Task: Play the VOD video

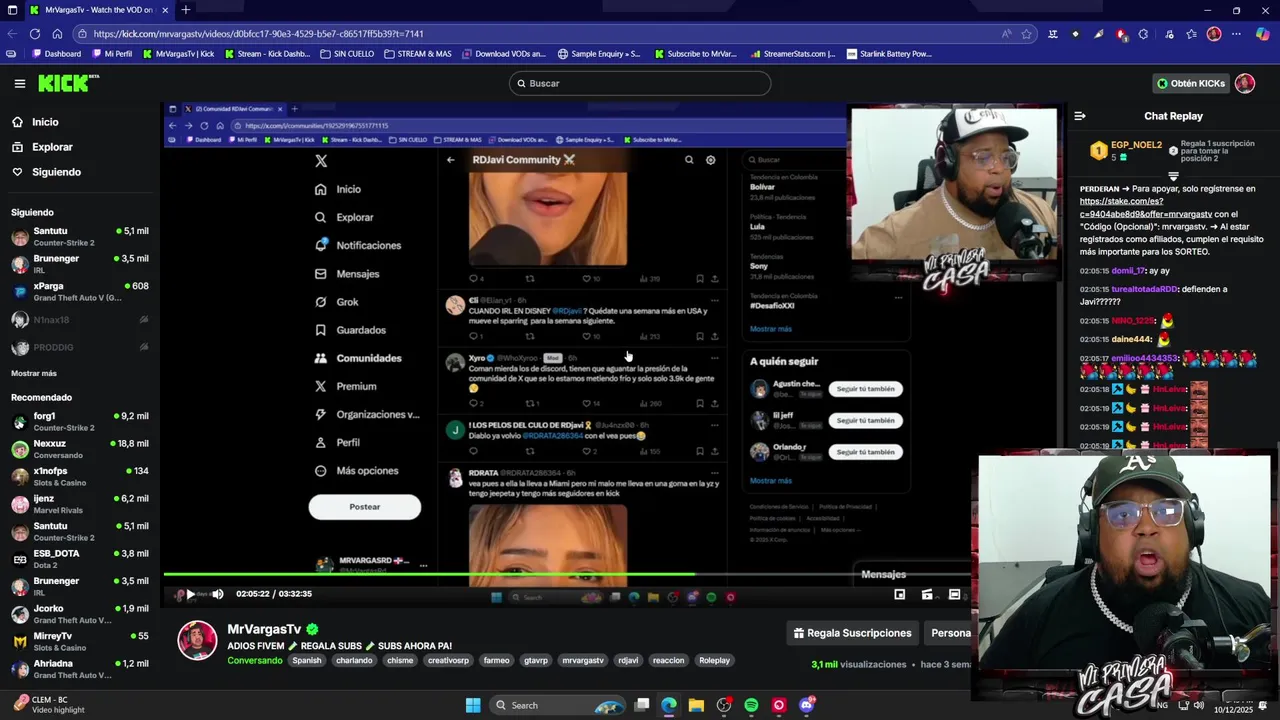Action: [x=190, y=594]
